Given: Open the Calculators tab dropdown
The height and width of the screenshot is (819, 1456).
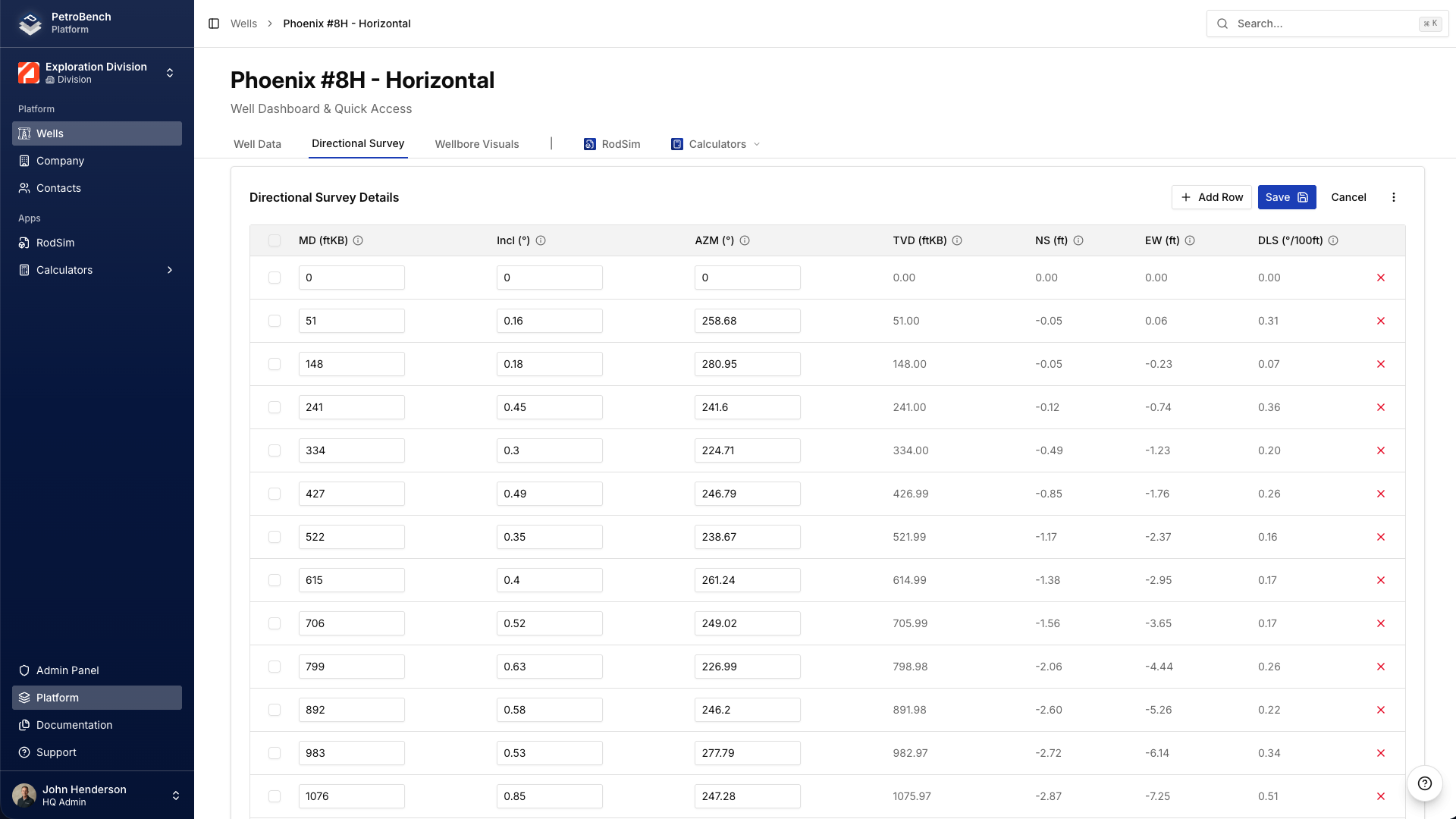Looking at the screenshot, I should tap(757, 144).
